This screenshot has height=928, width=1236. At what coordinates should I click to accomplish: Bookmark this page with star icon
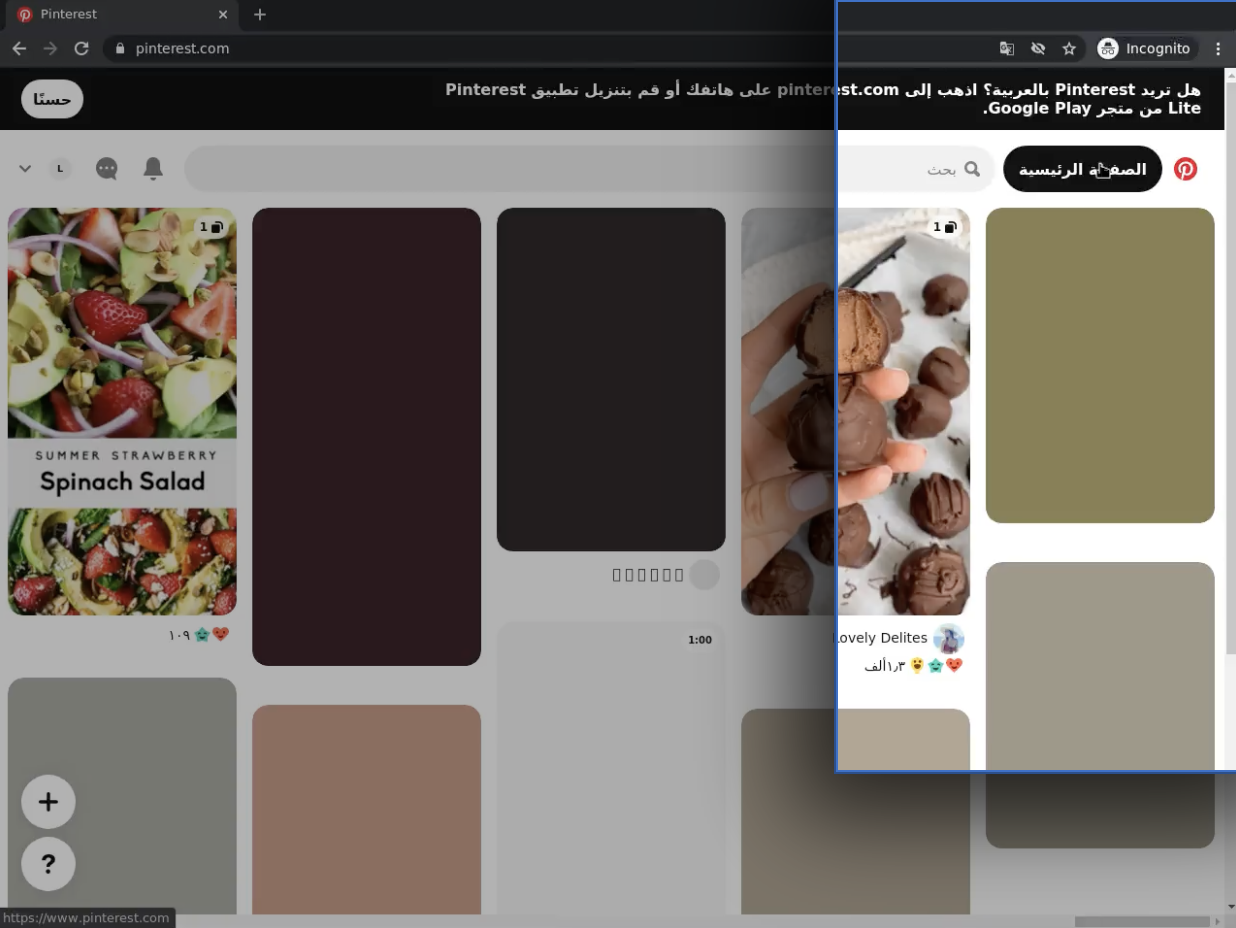1069,48
